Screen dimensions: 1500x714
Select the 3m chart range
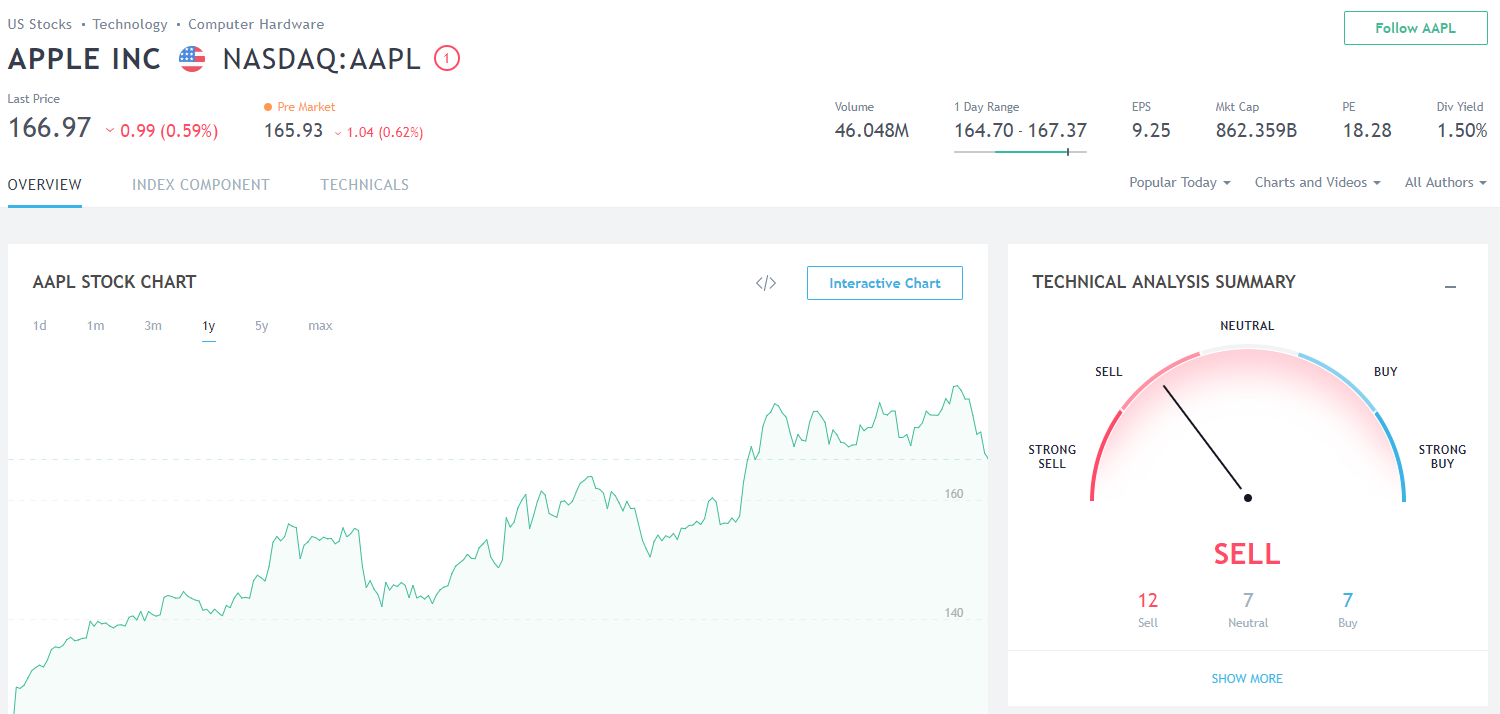coord(153,326)
